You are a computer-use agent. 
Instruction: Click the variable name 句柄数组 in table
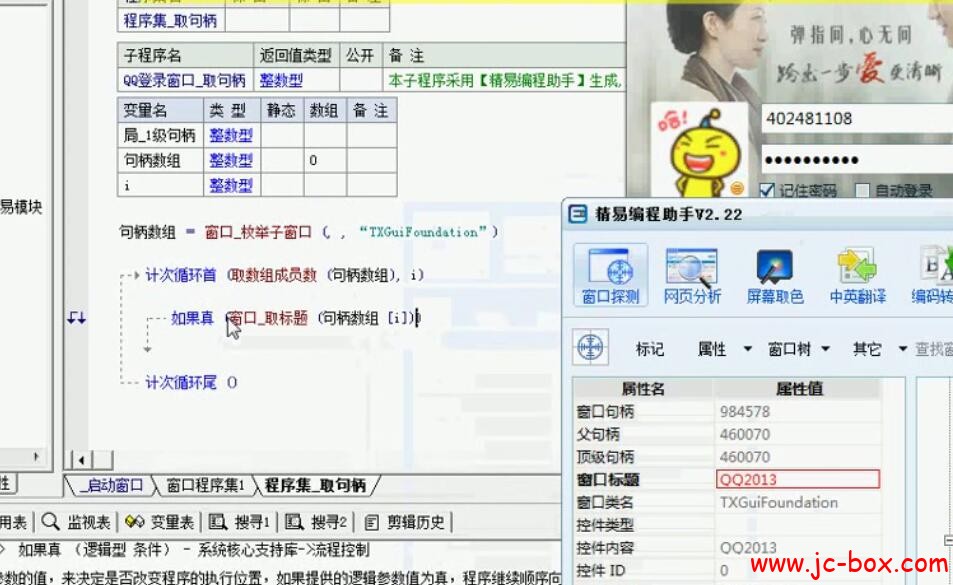(x=152, y=160)
